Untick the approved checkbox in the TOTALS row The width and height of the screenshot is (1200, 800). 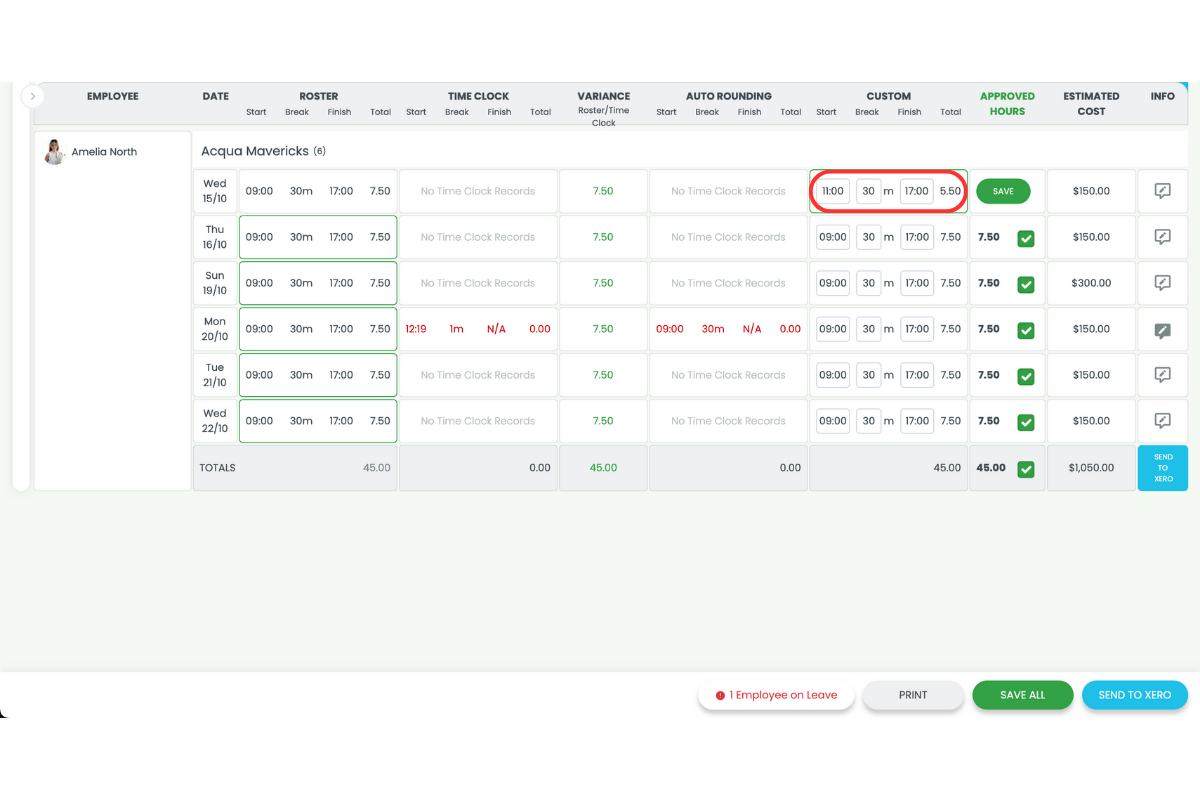tap(1025, 467)
